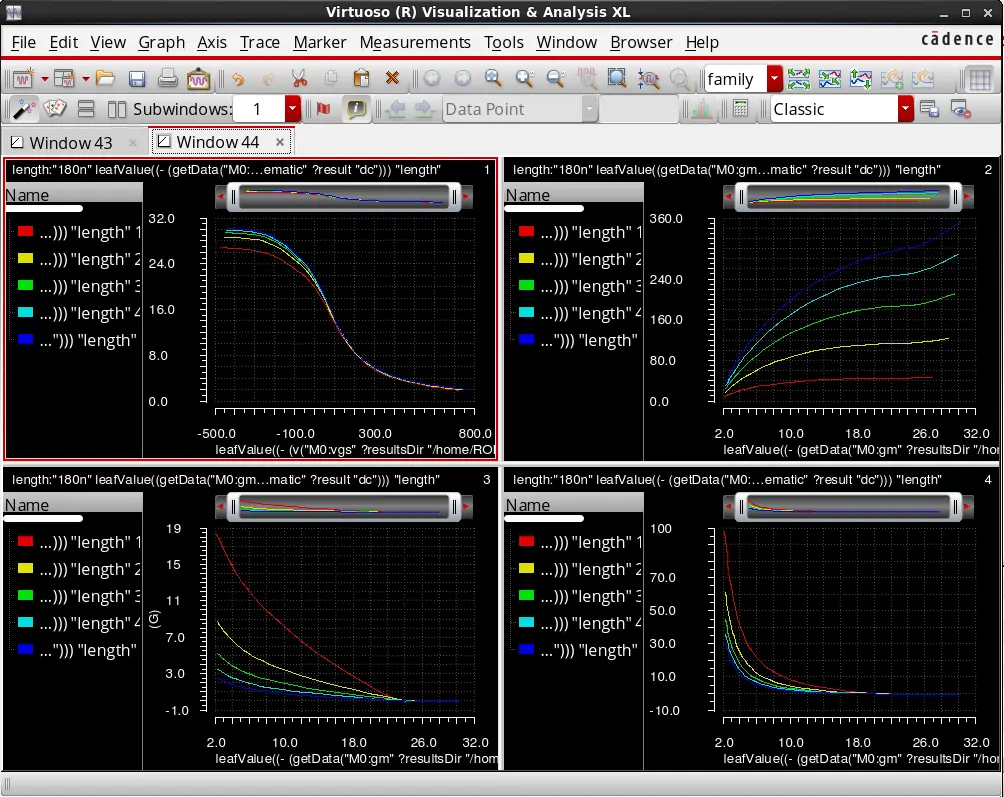Open the Classic workspace dropdown
Image resolution: width=1004 pixels, height=797 pixels.
(905, 109)
